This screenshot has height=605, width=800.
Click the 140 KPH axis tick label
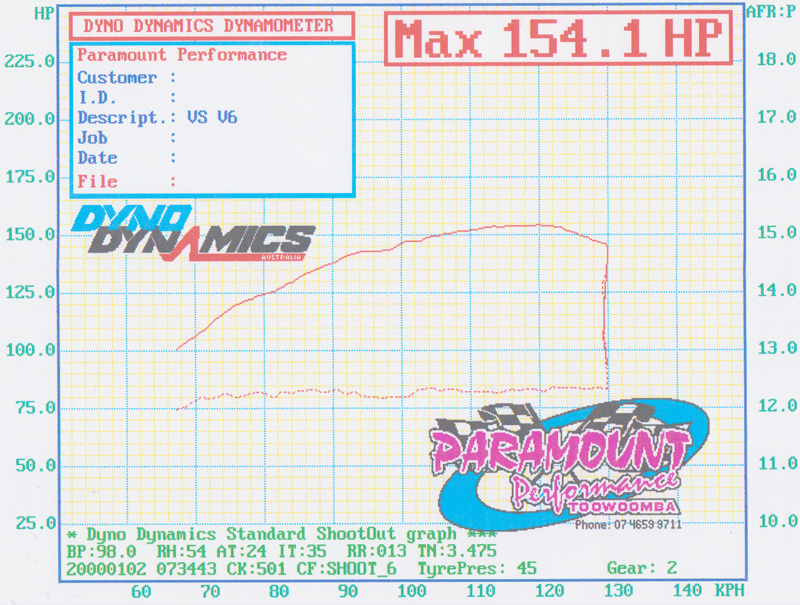pos(687,590)
